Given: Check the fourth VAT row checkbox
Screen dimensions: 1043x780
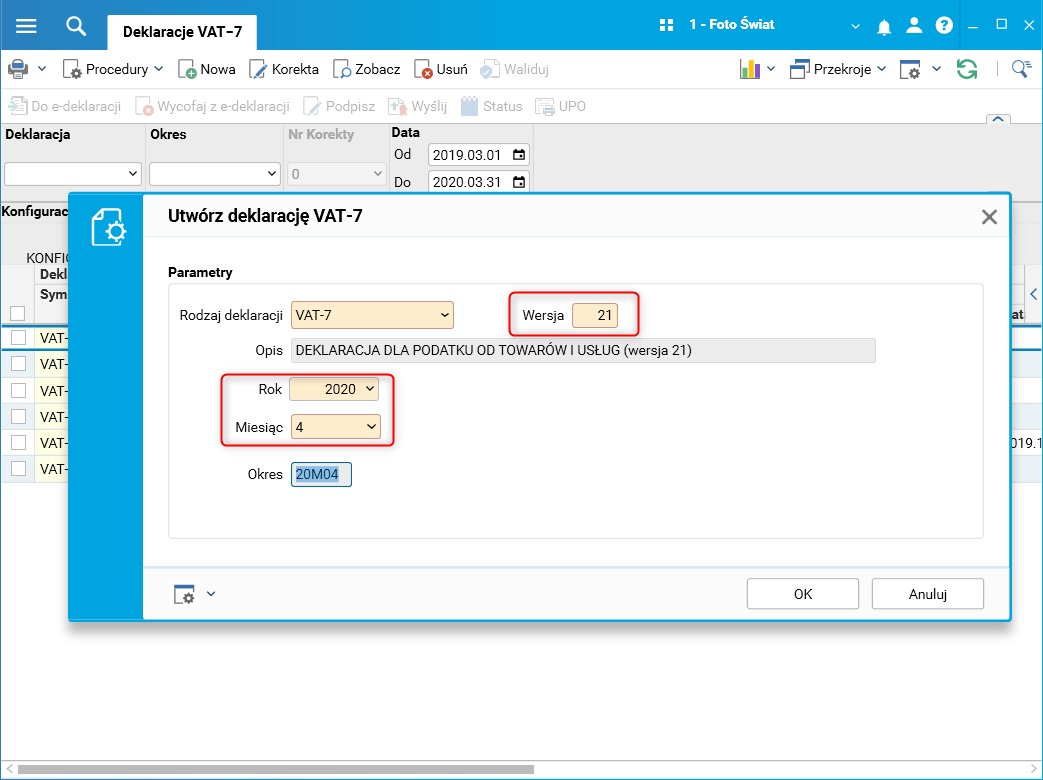Looking at the screenshot, I should 19,416.
